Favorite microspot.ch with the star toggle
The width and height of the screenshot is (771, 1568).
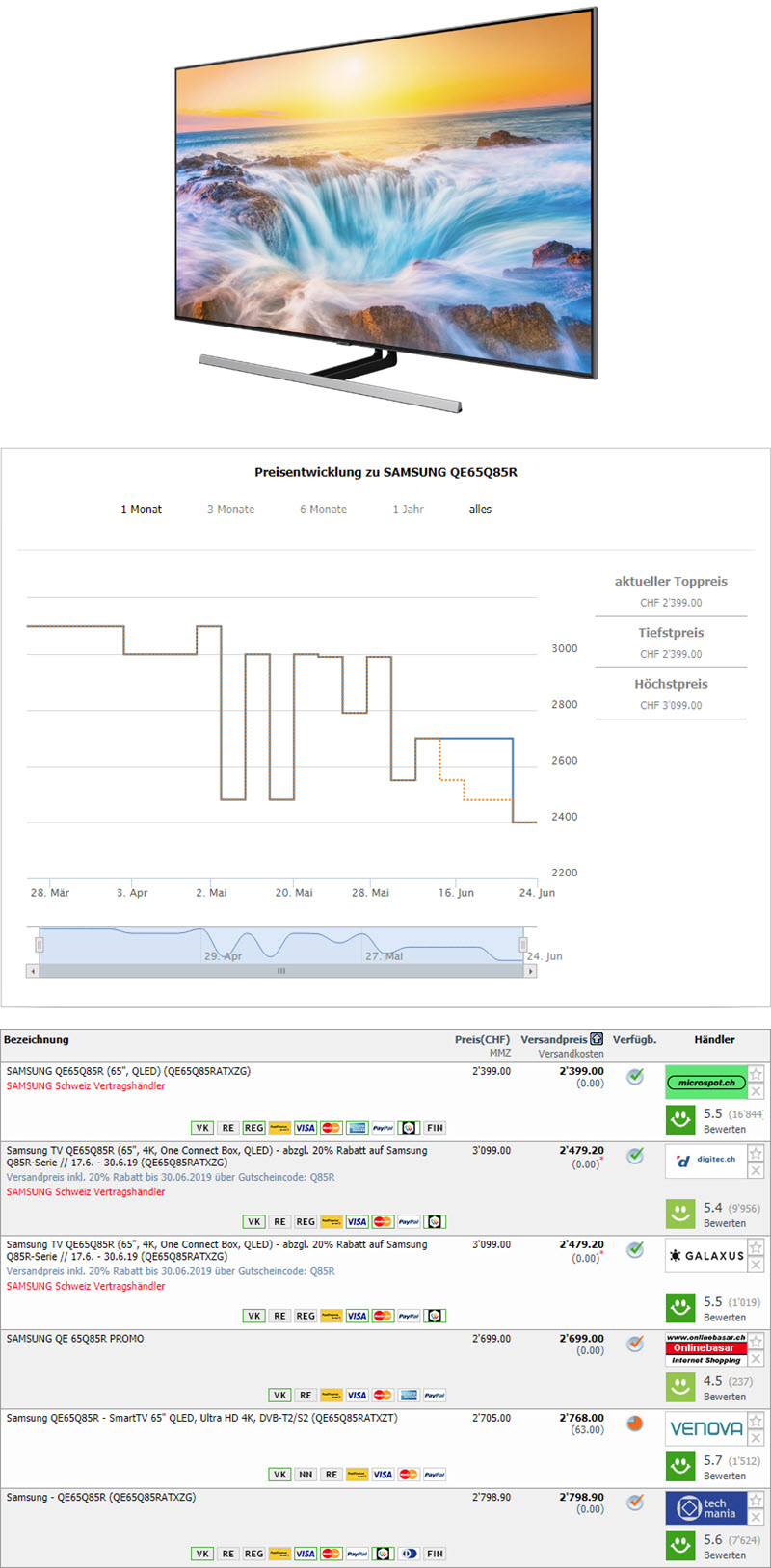[x=757, y=1074]
